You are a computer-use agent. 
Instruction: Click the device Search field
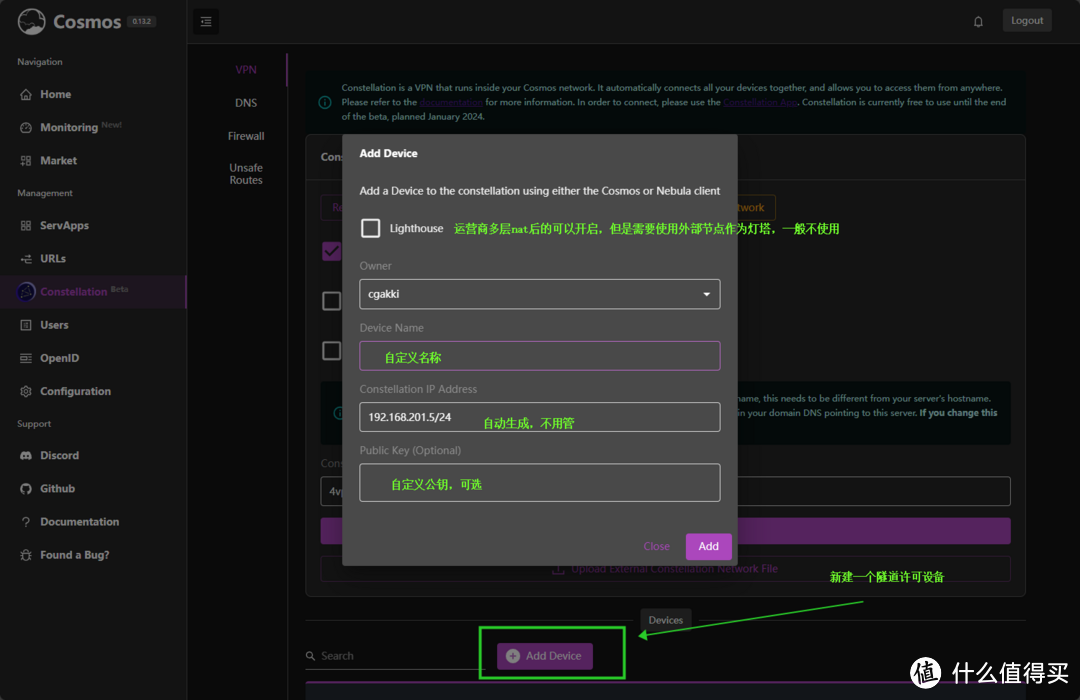(x=396, y=656)
